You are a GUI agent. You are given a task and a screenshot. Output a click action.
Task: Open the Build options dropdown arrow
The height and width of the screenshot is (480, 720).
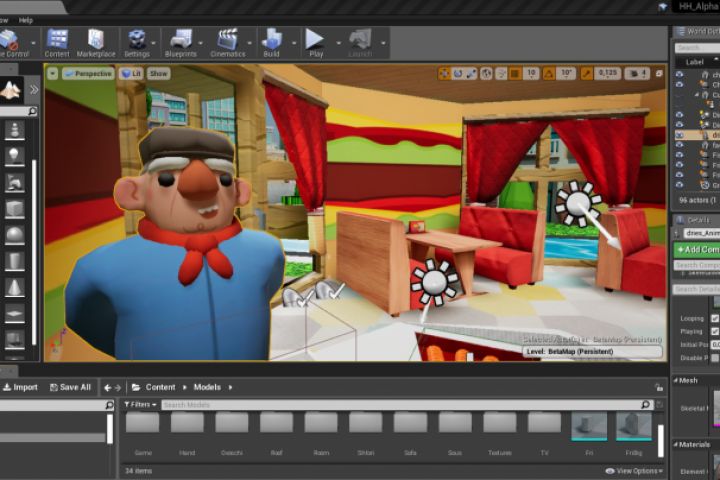(x=294, y=43)
